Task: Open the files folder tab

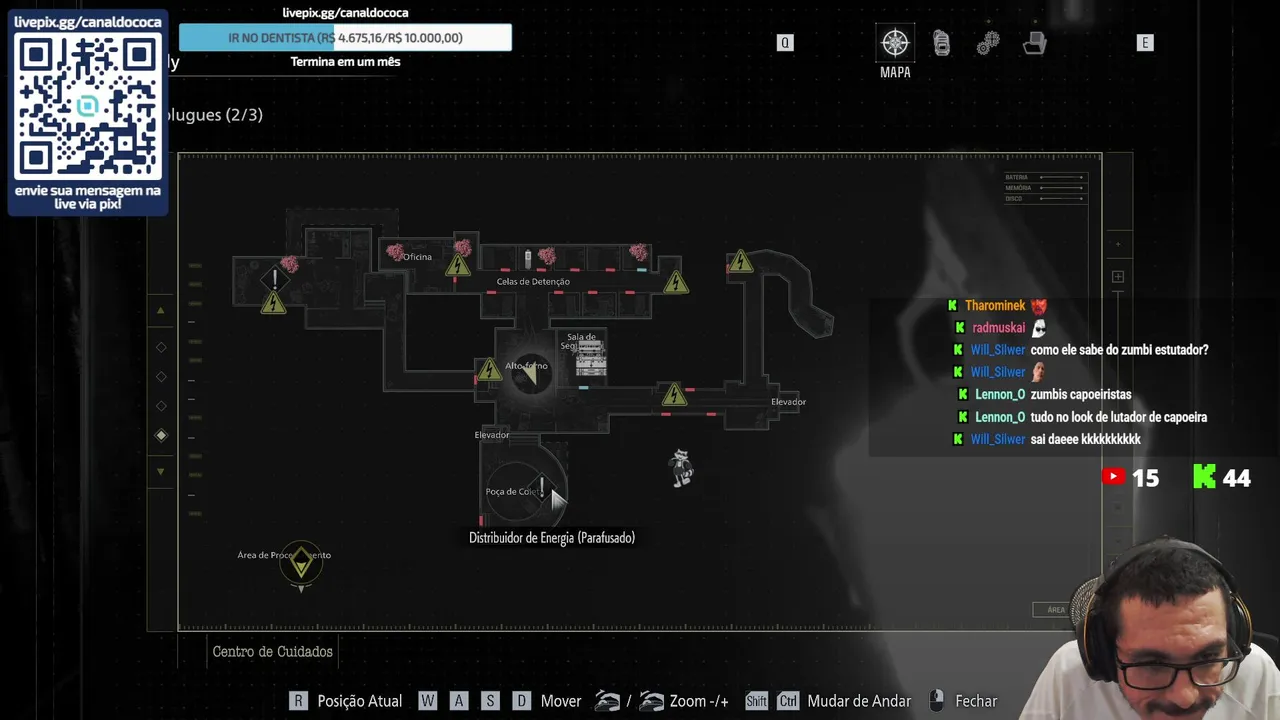Action: pyautogui.click(x=1035, y=43)
